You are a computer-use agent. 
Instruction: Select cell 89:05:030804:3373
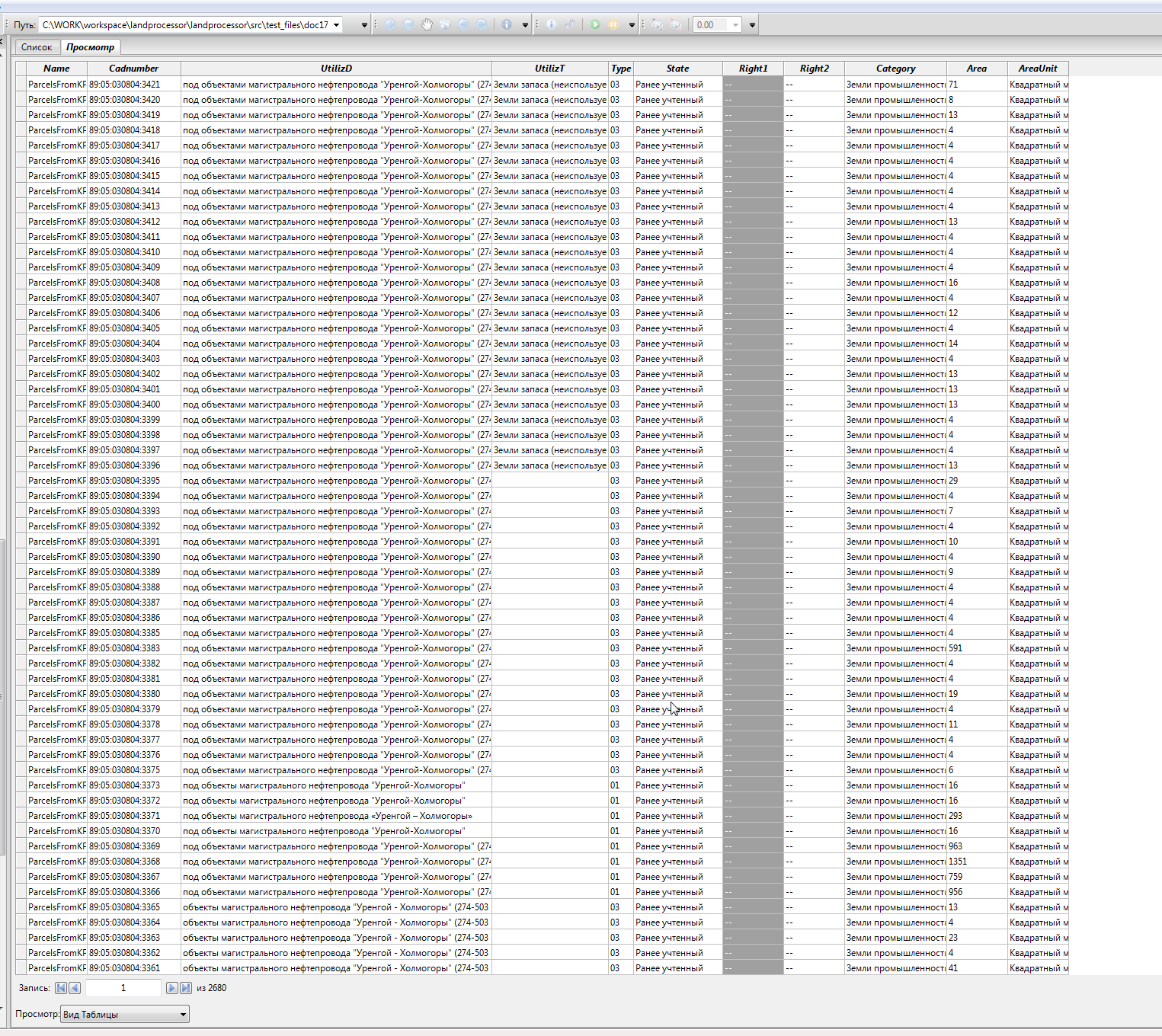[x=134, y=785]
